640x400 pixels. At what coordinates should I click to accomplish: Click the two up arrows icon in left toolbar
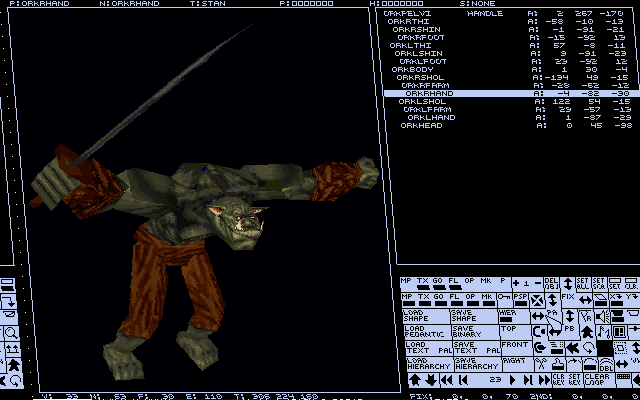tap(11, 349)
